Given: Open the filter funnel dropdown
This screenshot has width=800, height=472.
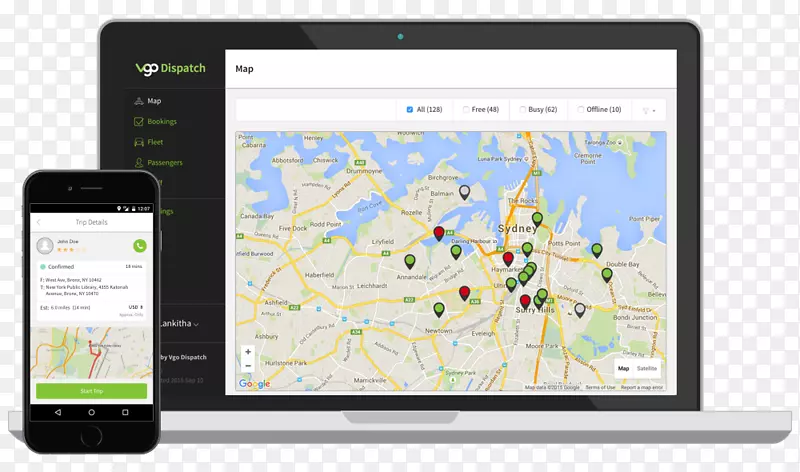Looking at the screenshot, I should point(648,110).
